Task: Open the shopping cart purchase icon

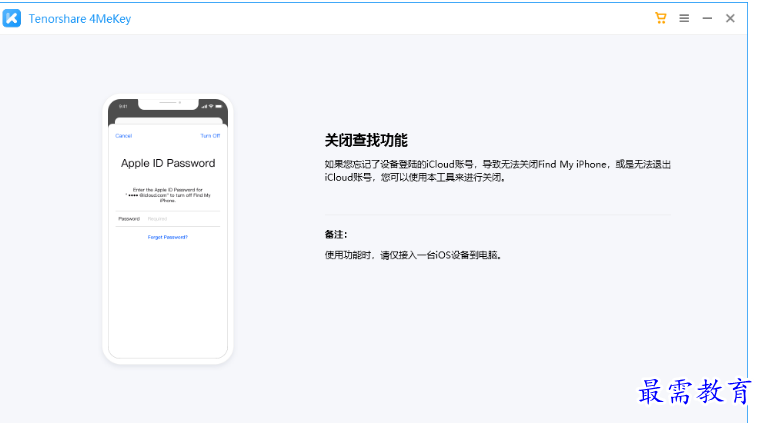Action: click(x=660, y=18)
